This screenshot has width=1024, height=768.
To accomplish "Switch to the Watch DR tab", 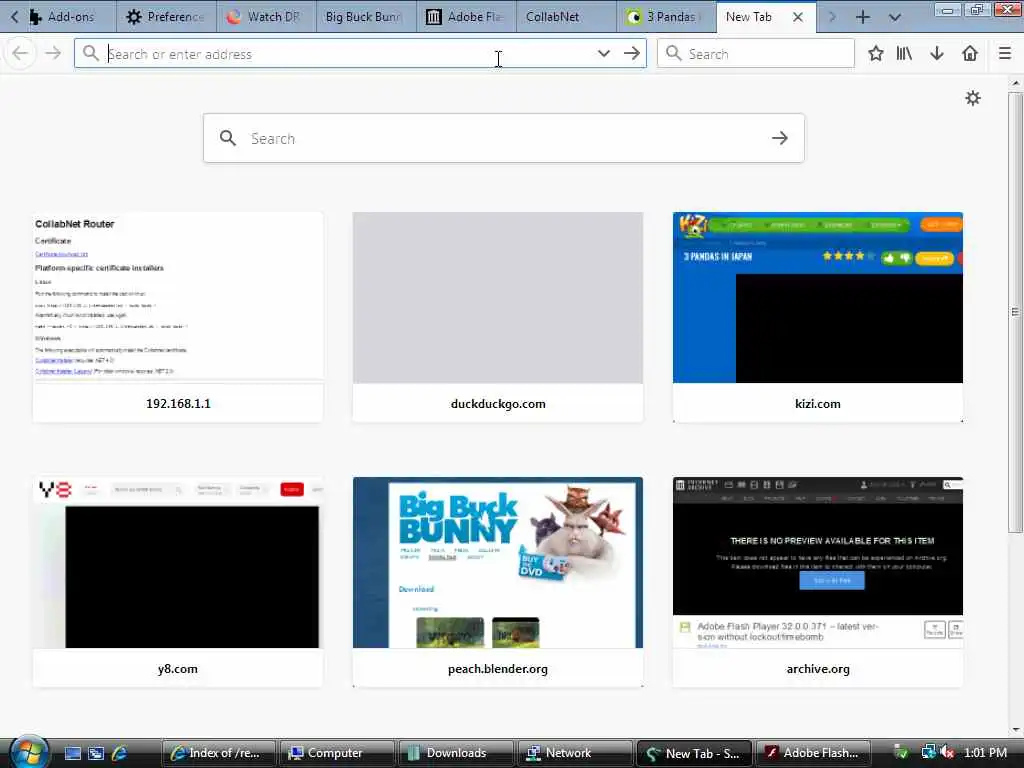I will tap(266, 17).
